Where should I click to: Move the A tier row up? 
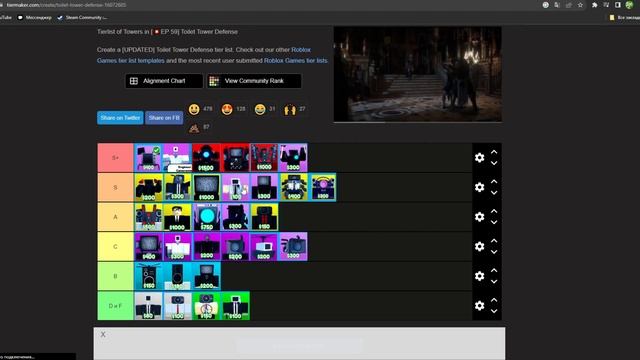click(x=494, y=211)
